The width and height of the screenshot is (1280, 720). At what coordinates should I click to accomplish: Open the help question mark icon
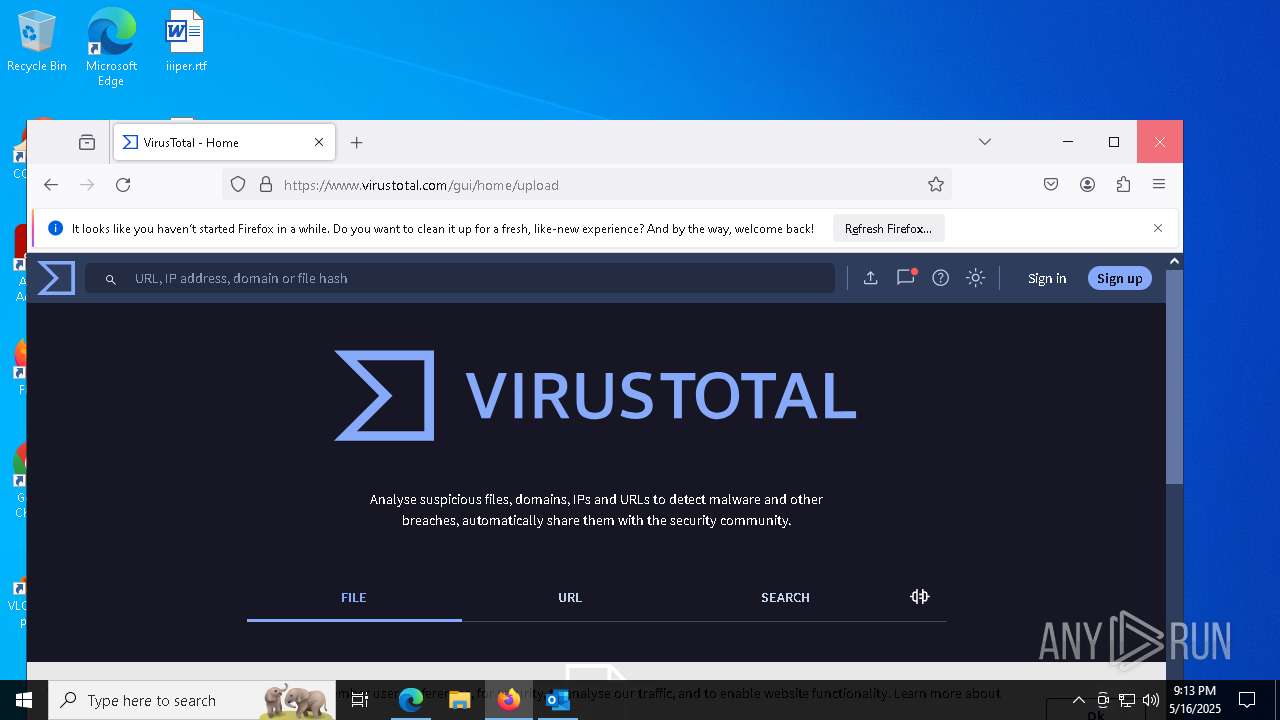[x=940, y=278]
